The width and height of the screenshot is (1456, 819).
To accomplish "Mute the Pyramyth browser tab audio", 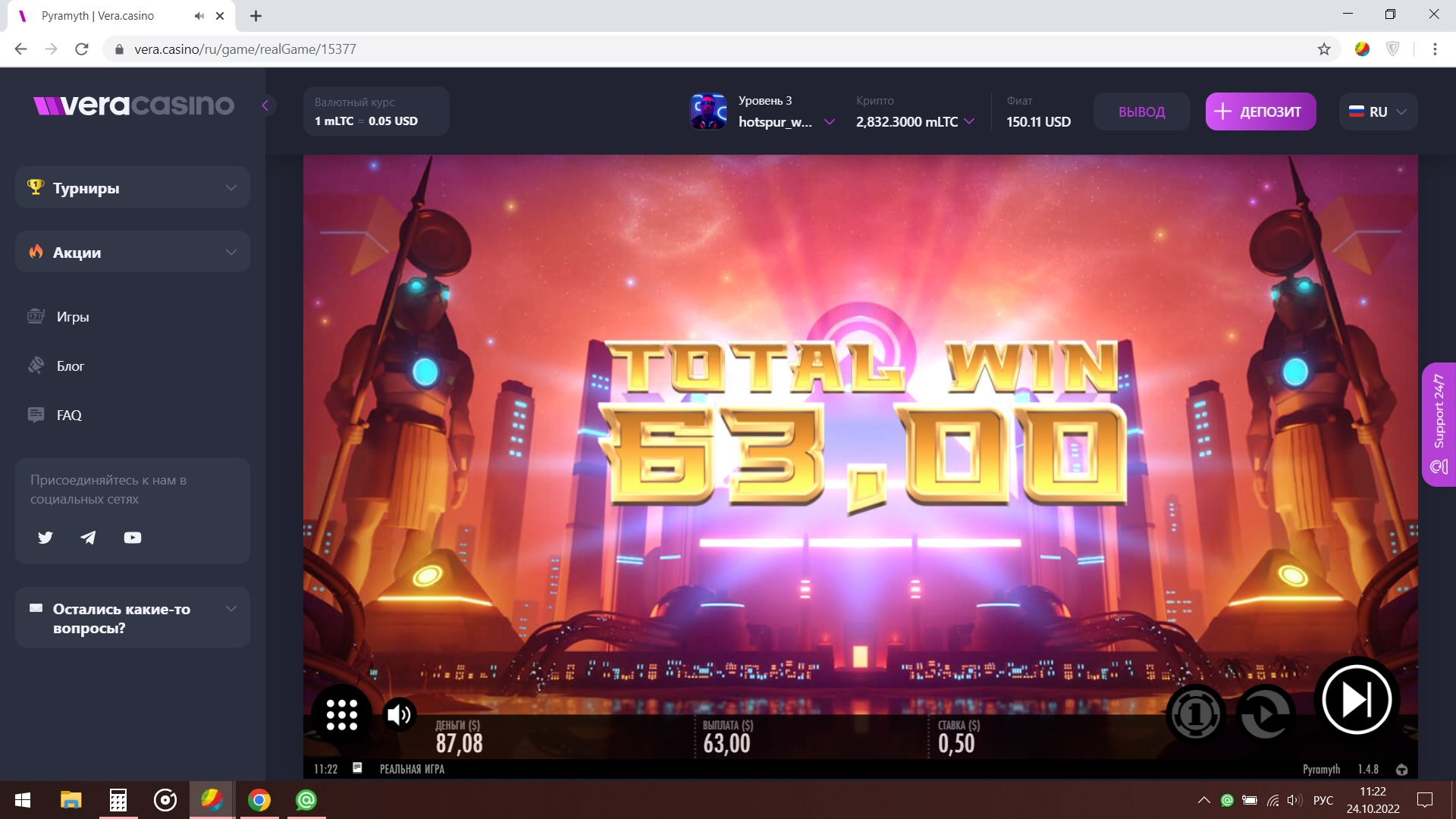I will tap(199, 16).
